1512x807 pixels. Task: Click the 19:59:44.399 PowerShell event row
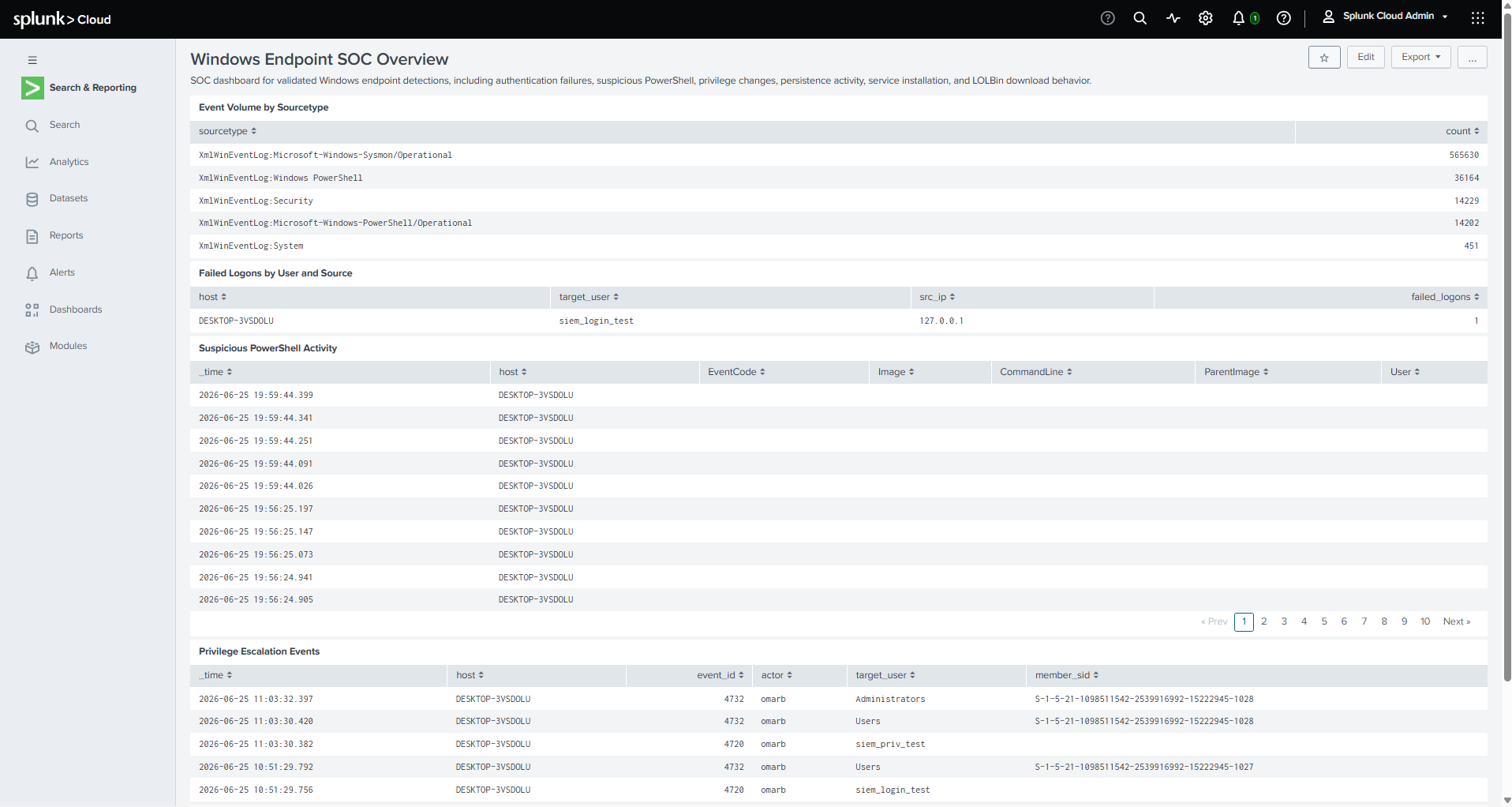[839, 396]
